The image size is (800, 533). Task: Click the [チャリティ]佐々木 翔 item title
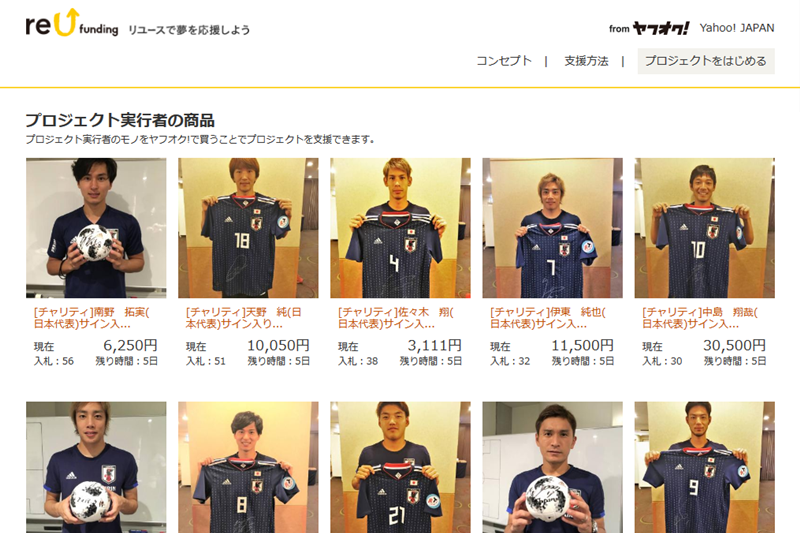(395, 318)
